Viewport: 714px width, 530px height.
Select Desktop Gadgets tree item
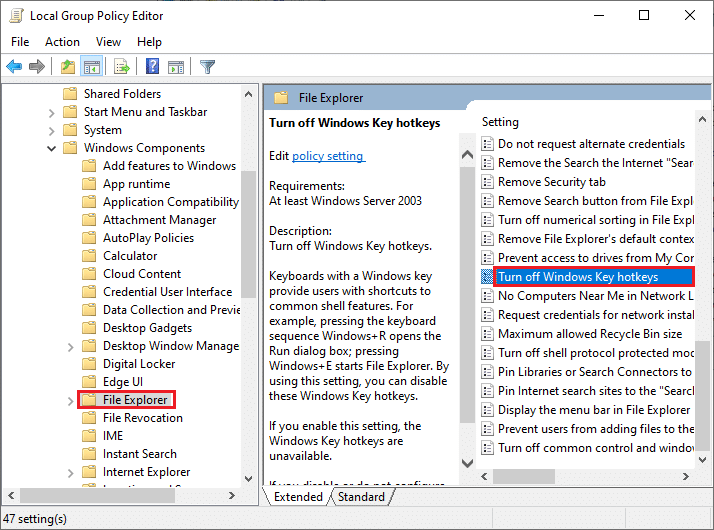click(147, 328)
